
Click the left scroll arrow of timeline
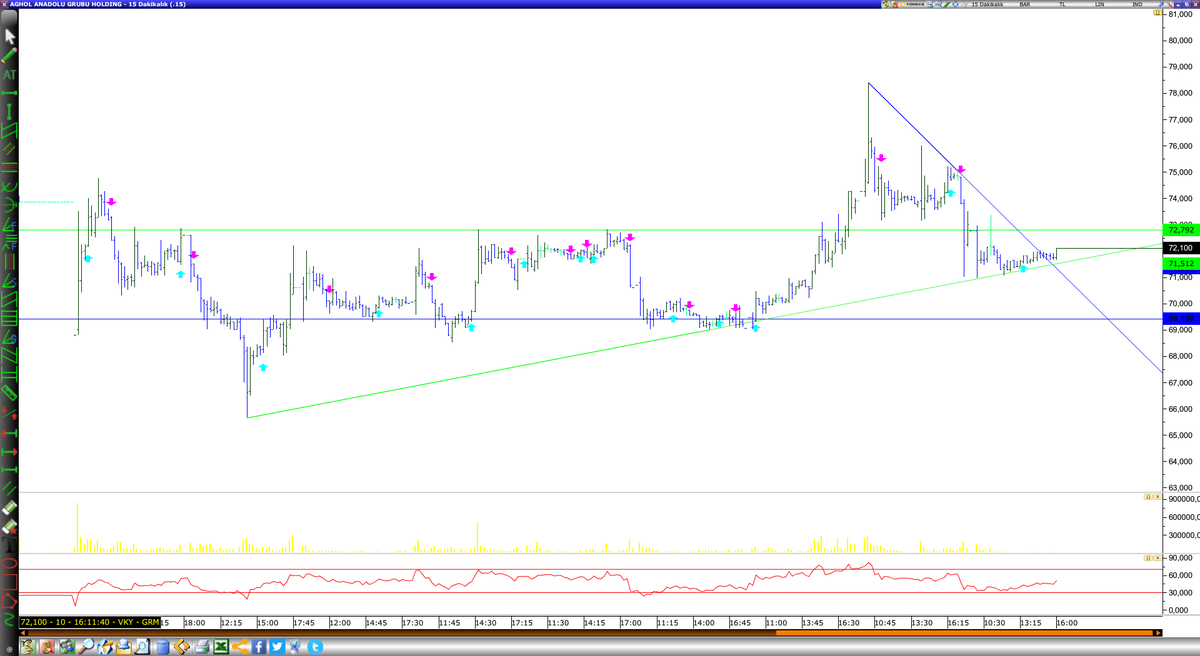[x=23, y=633]
